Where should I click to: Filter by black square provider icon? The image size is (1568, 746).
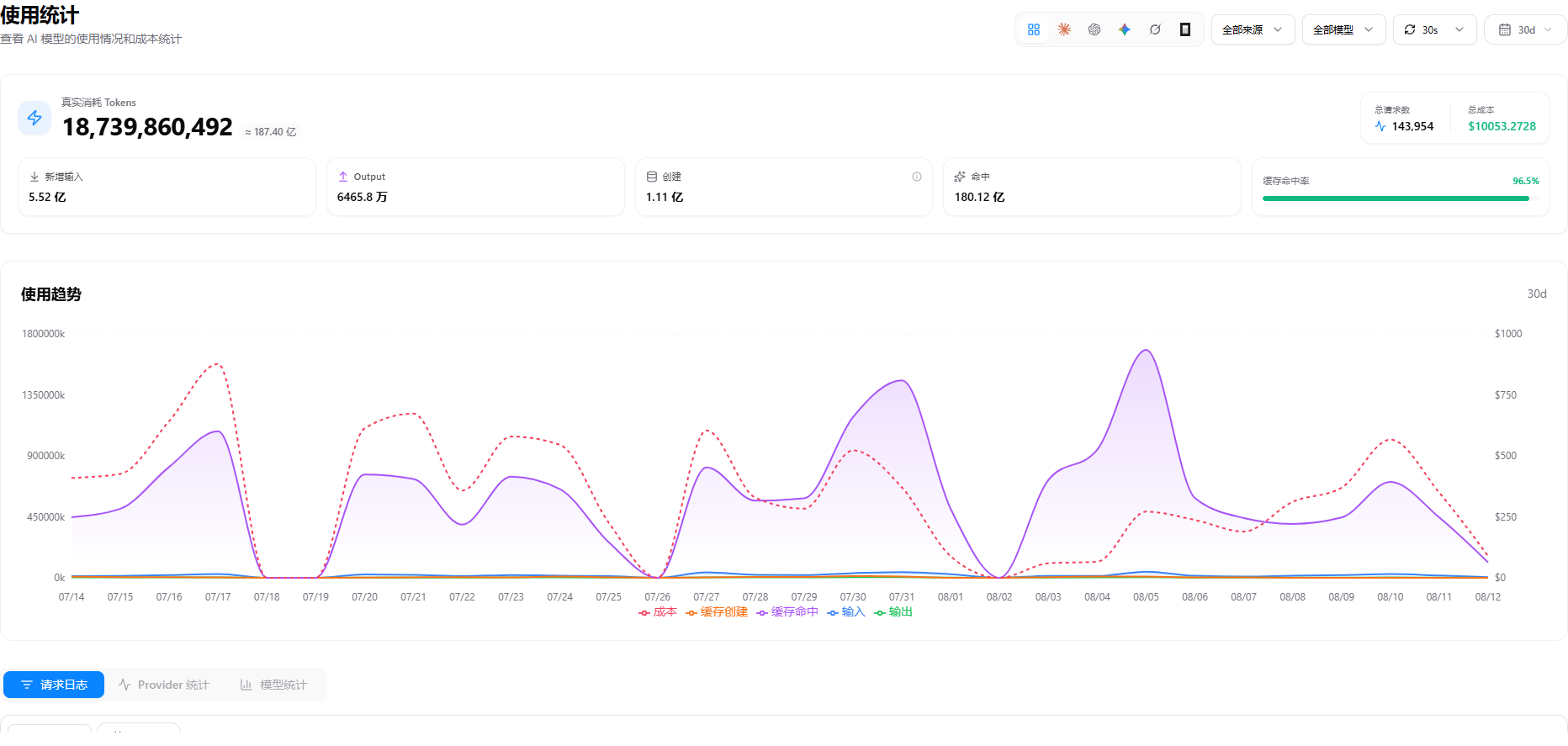[x=1185, y=29]
